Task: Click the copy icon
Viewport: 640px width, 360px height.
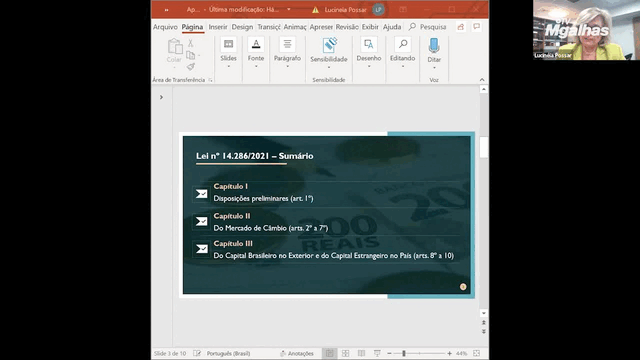Action: [x=190, y=55]
